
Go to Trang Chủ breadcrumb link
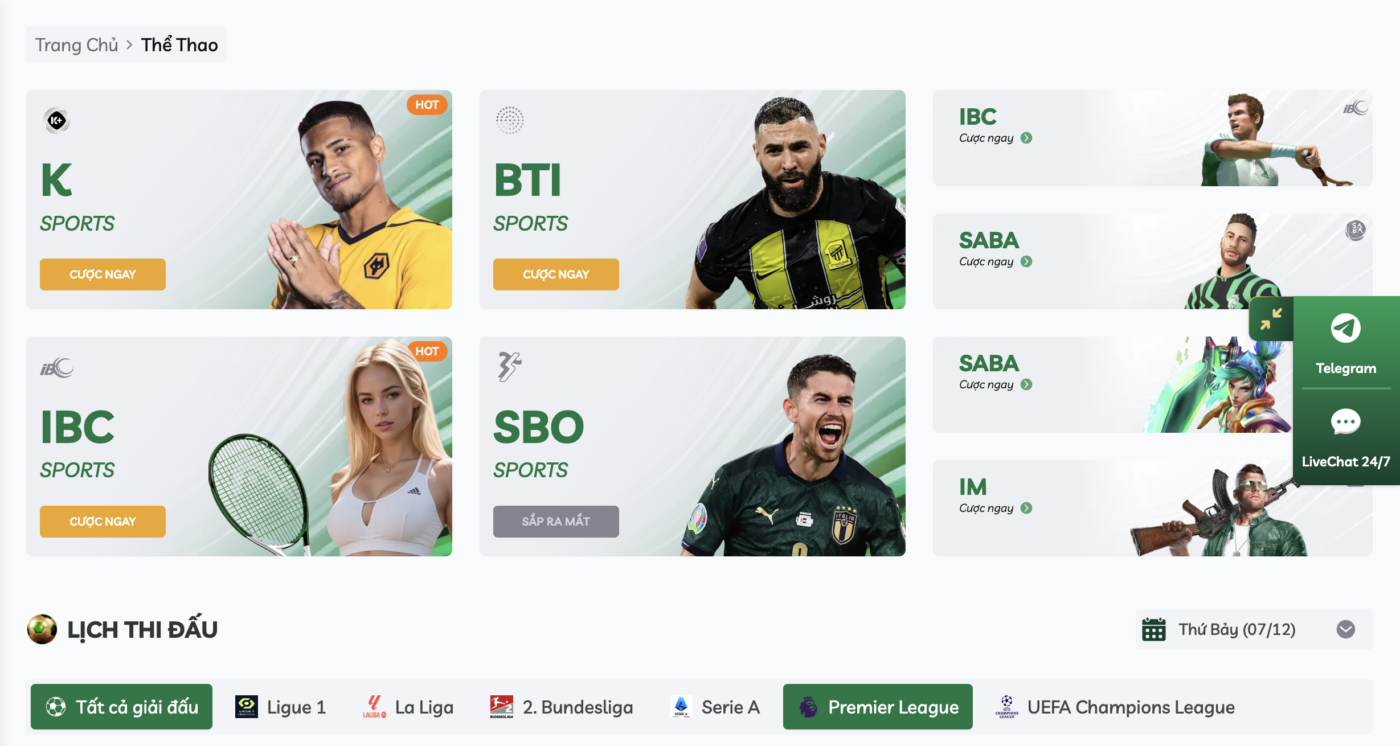tap(77, 45)
